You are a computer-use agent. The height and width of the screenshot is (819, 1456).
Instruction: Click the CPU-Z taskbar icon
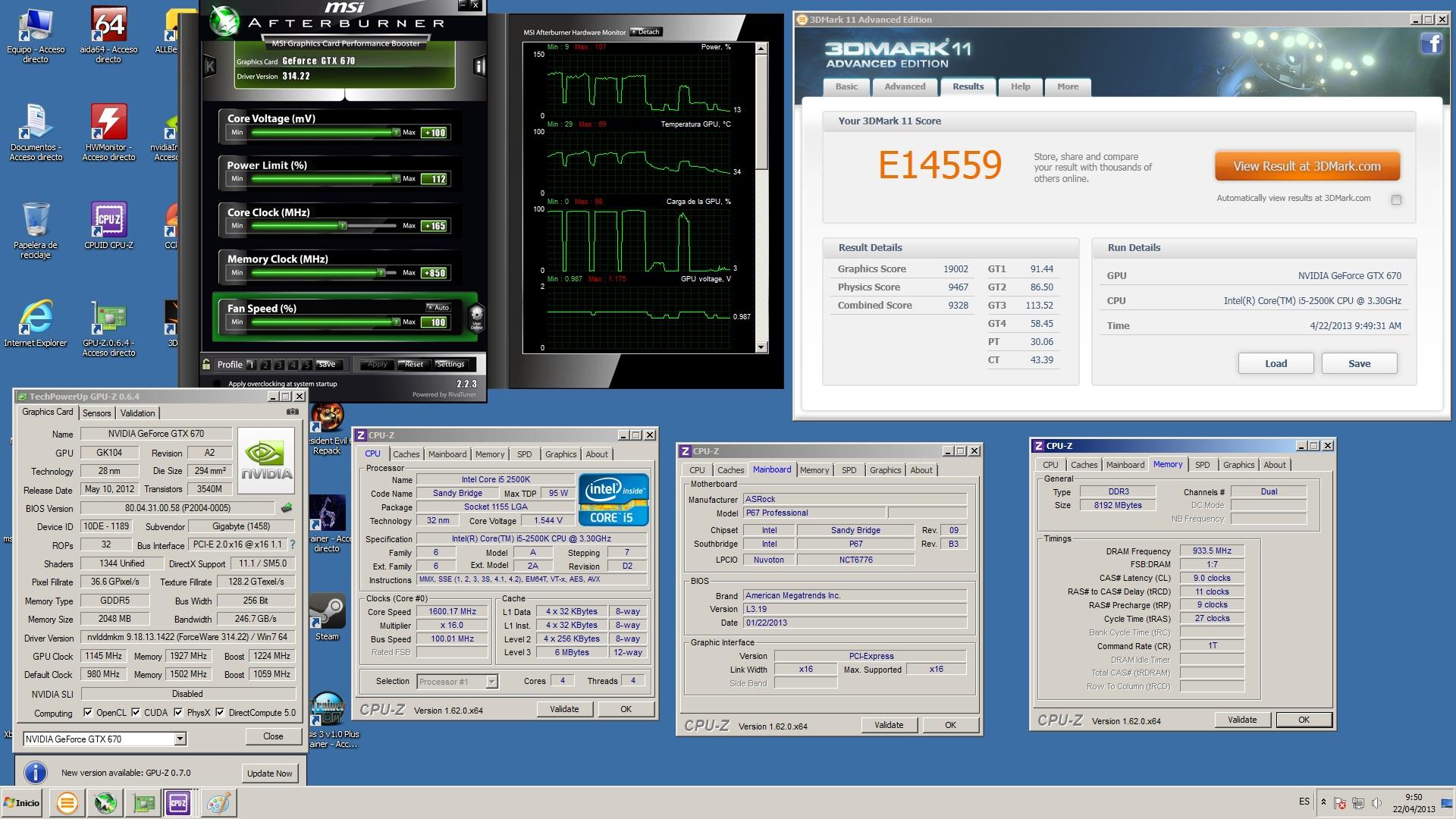click(179, 802)
